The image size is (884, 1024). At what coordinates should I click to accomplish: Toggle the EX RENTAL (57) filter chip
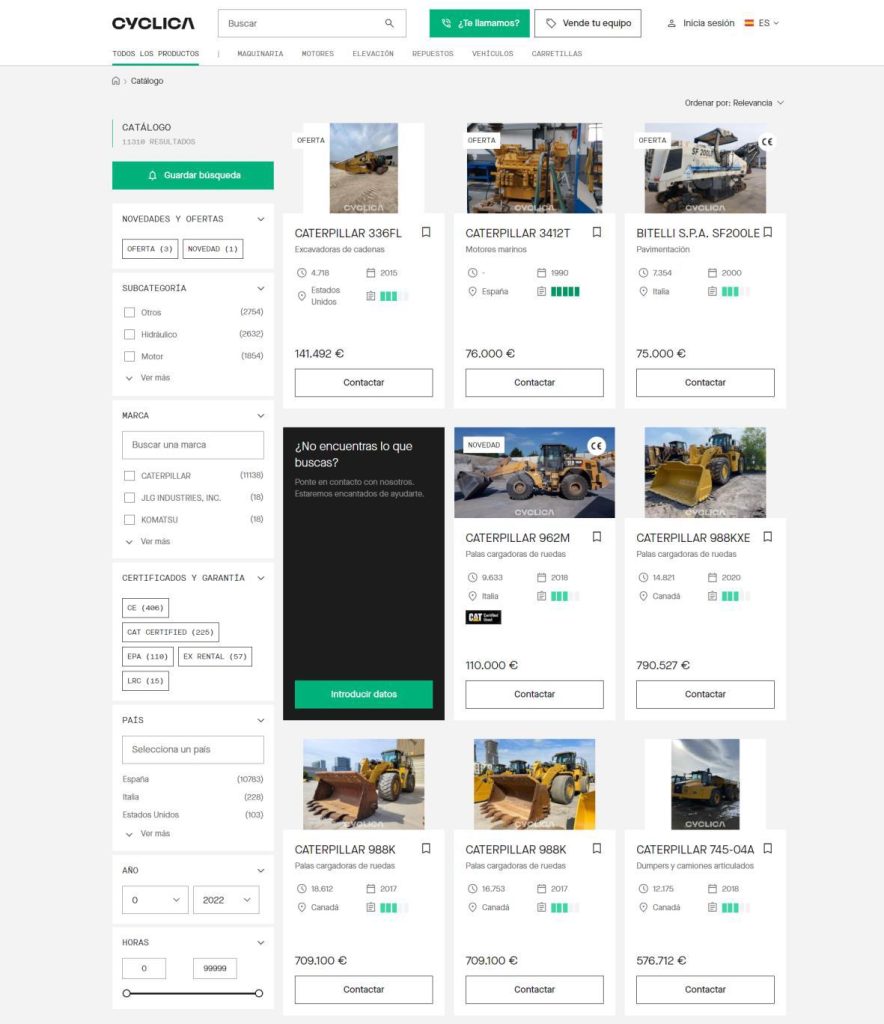pyautogui.click(x=215, y=656)
